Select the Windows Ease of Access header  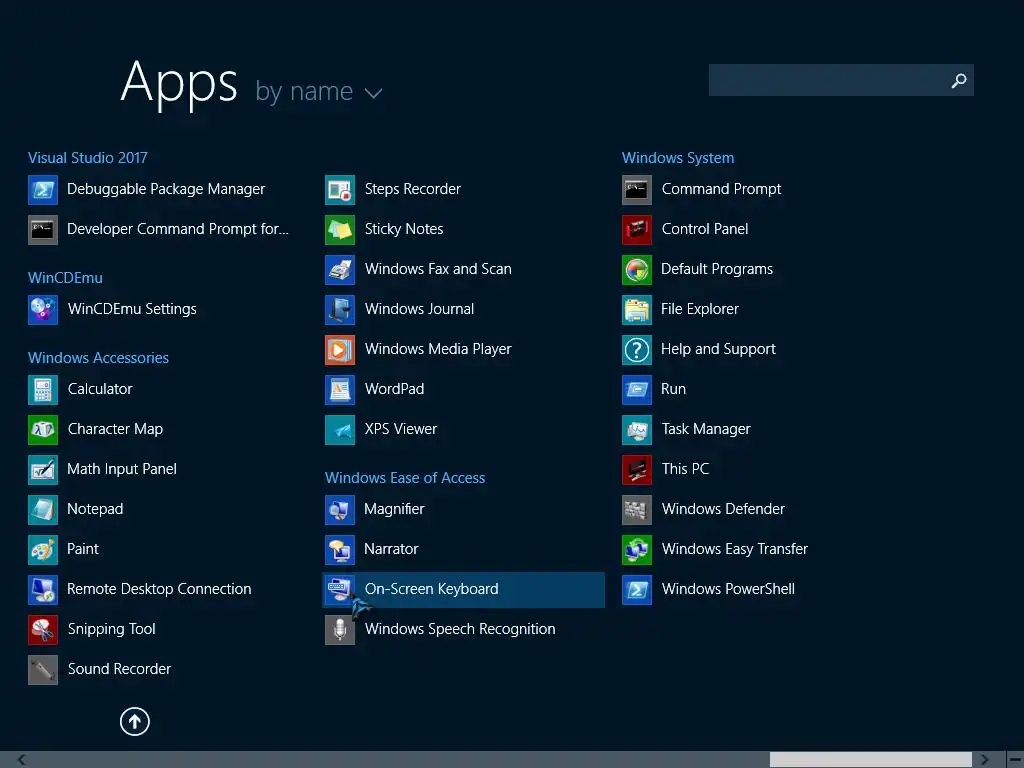tap(405, 478)
